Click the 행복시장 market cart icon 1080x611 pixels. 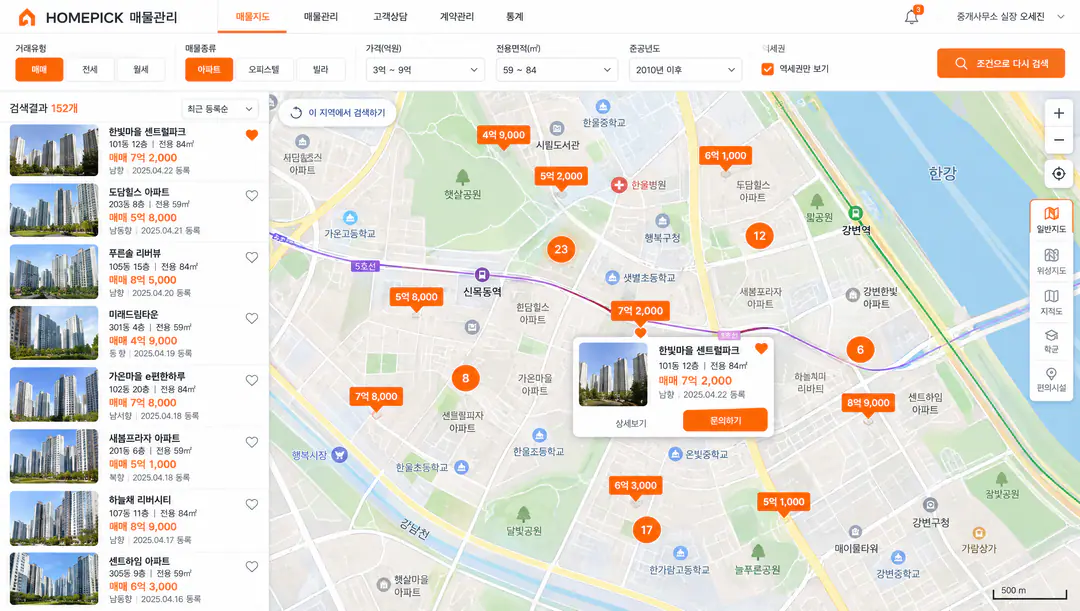[x=339, y=455]
